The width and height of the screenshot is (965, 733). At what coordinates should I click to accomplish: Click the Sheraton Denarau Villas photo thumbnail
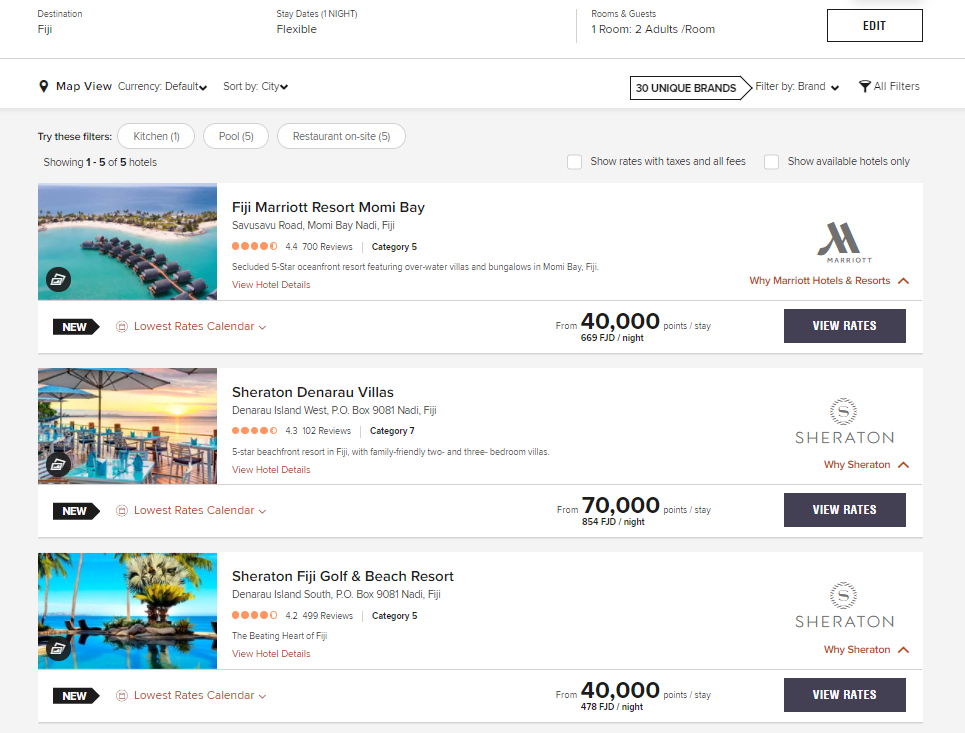coord(127,426)
